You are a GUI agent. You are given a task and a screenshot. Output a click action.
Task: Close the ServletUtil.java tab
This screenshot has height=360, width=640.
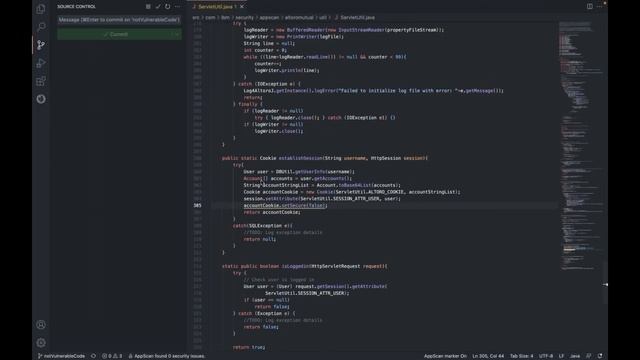242,7
